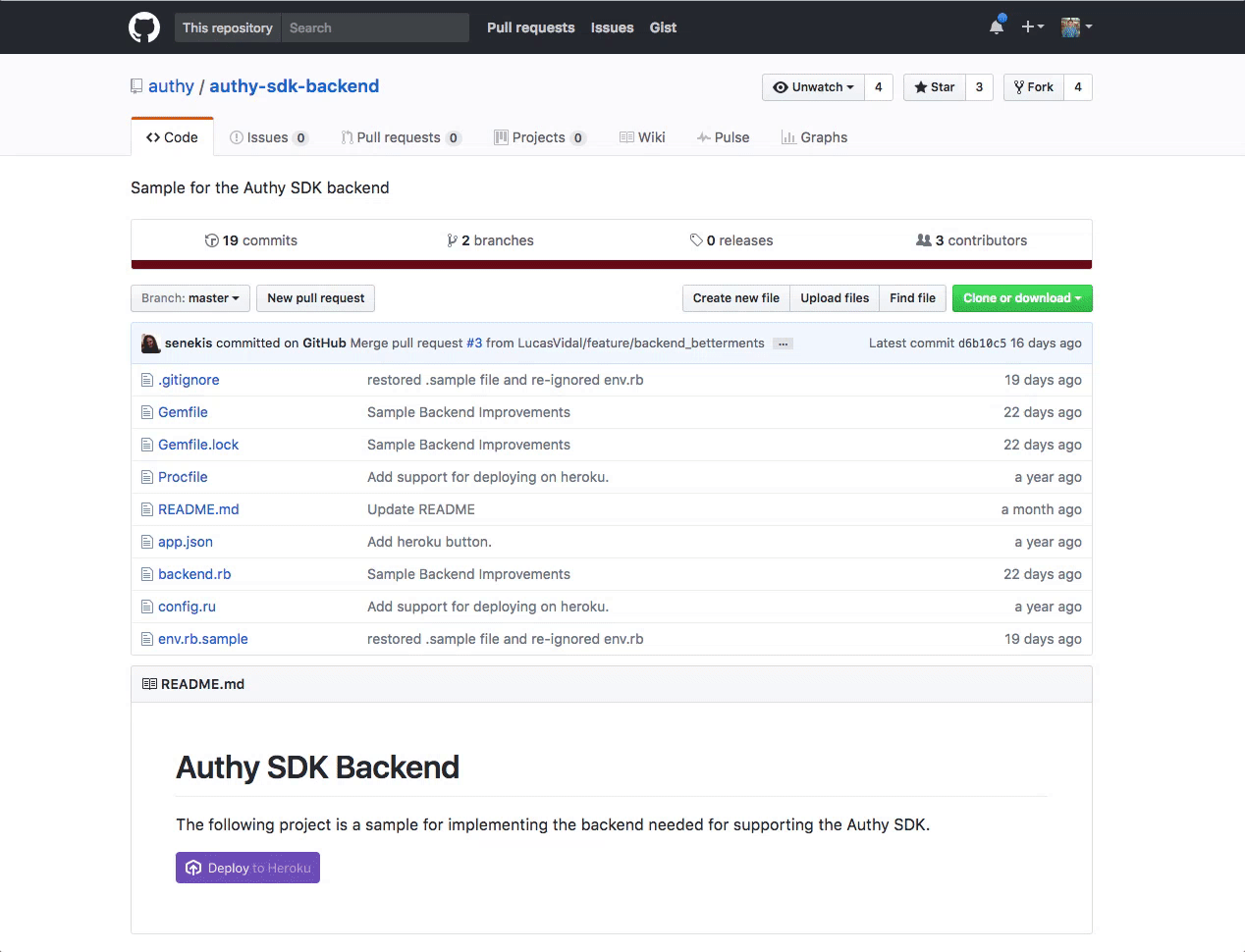
Task: Open the notifications bell
Action: [997, 26]
